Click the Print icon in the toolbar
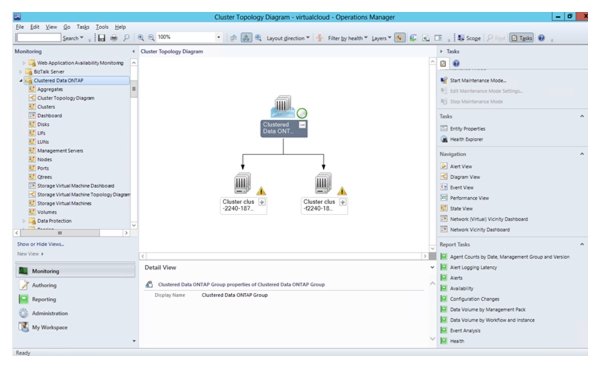This screenshot has height=369, width=601. (114, 38)
